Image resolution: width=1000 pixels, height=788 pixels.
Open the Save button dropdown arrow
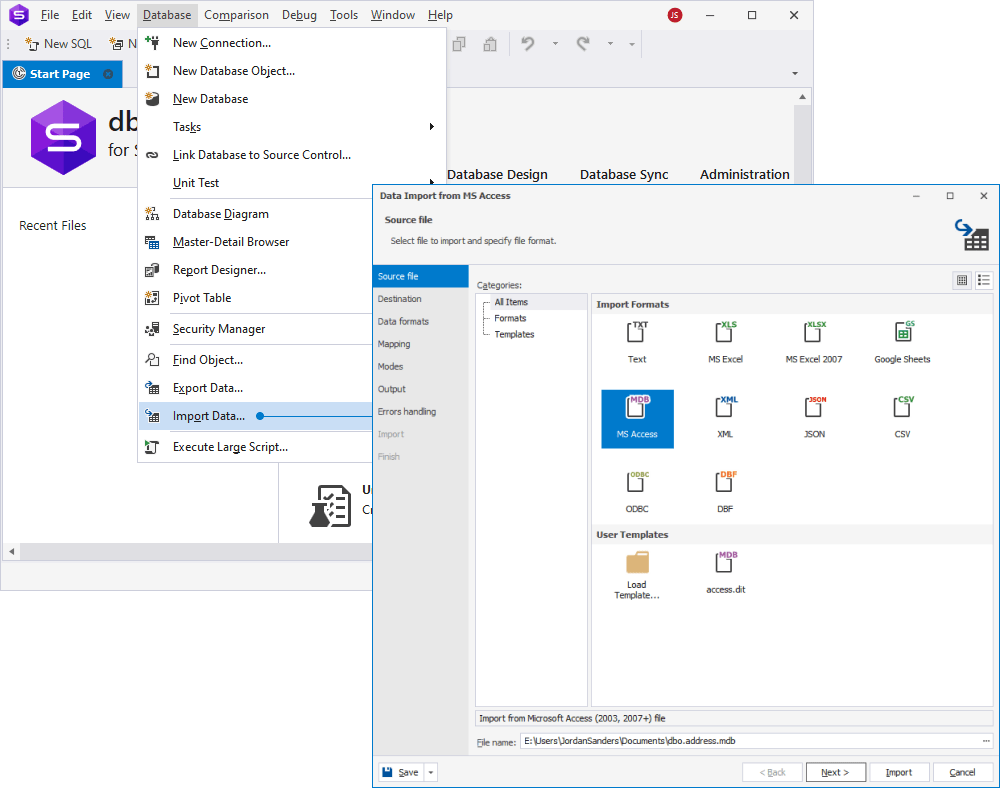point(431,772)
